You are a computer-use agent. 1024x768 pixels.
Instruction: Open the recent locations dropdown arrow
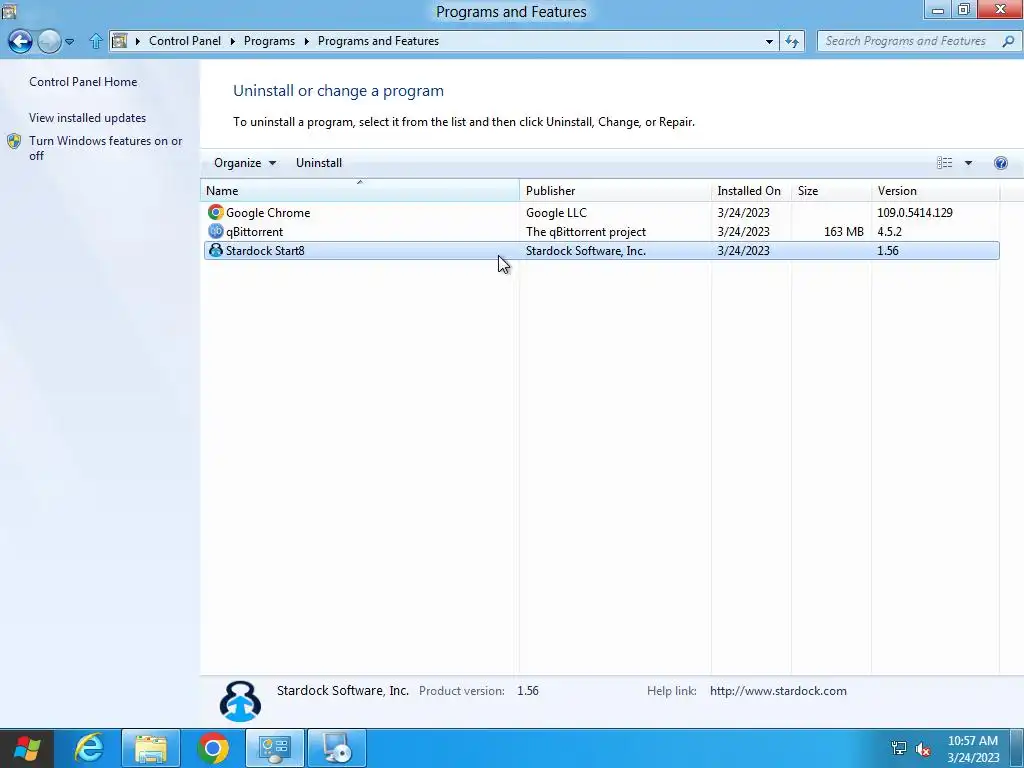[x=69, y=41]
